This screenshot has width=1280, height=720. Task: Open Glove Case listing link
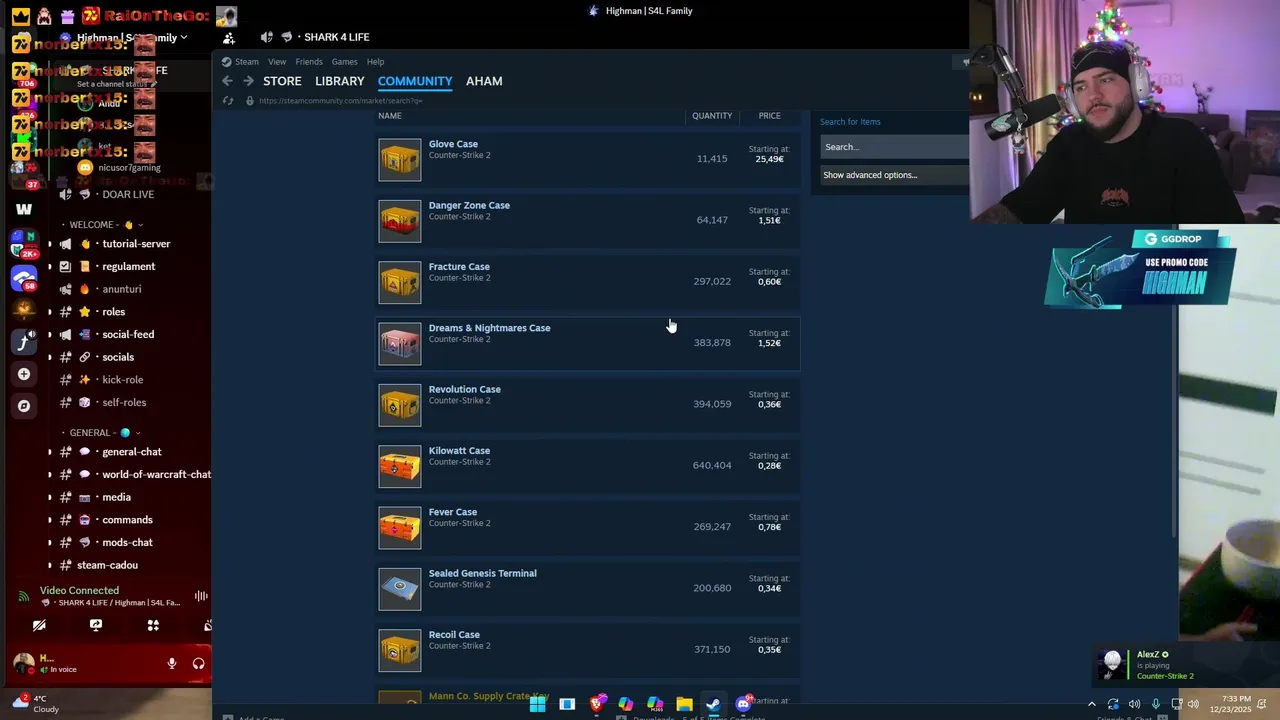[x=453, y=144]
